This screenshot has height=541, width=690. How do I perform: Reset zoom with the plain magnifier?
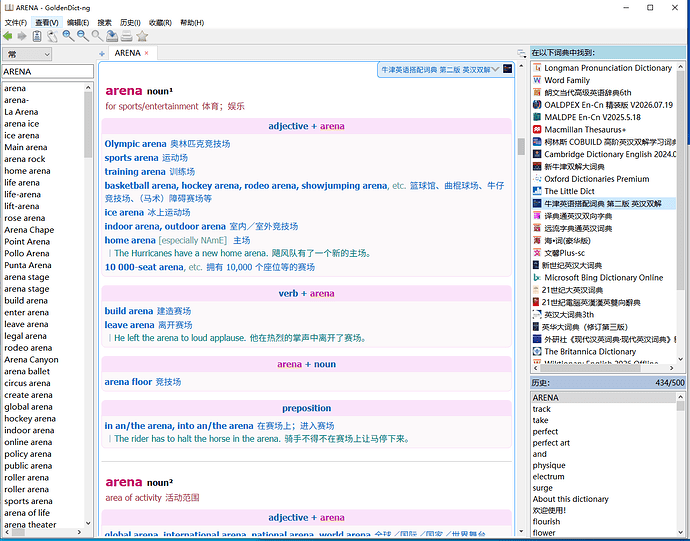point(97,36)
